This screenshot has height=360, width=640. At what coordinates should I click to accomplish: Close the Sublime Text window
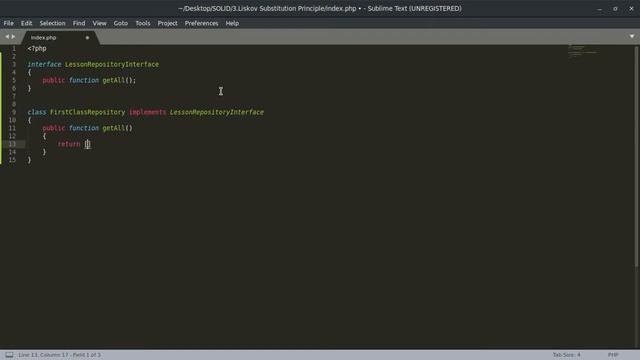(x=631, y=9)
